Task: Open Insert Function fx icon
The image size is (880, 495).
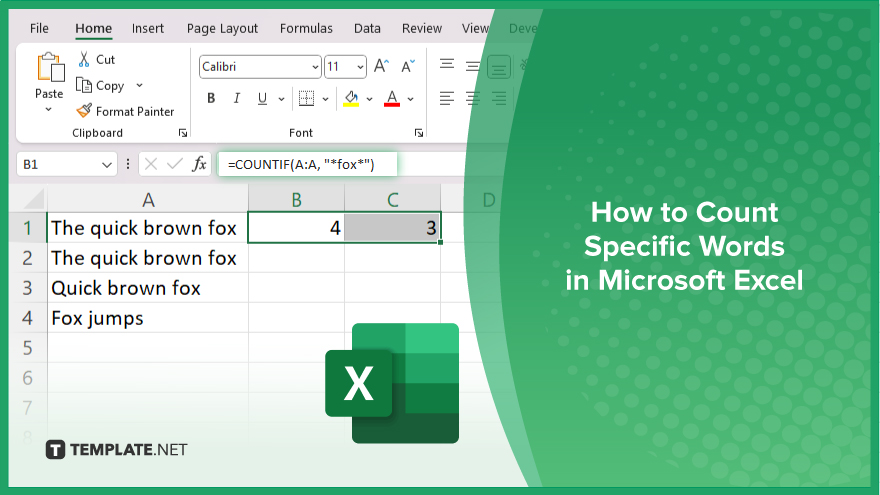Action: pos(199,164)
